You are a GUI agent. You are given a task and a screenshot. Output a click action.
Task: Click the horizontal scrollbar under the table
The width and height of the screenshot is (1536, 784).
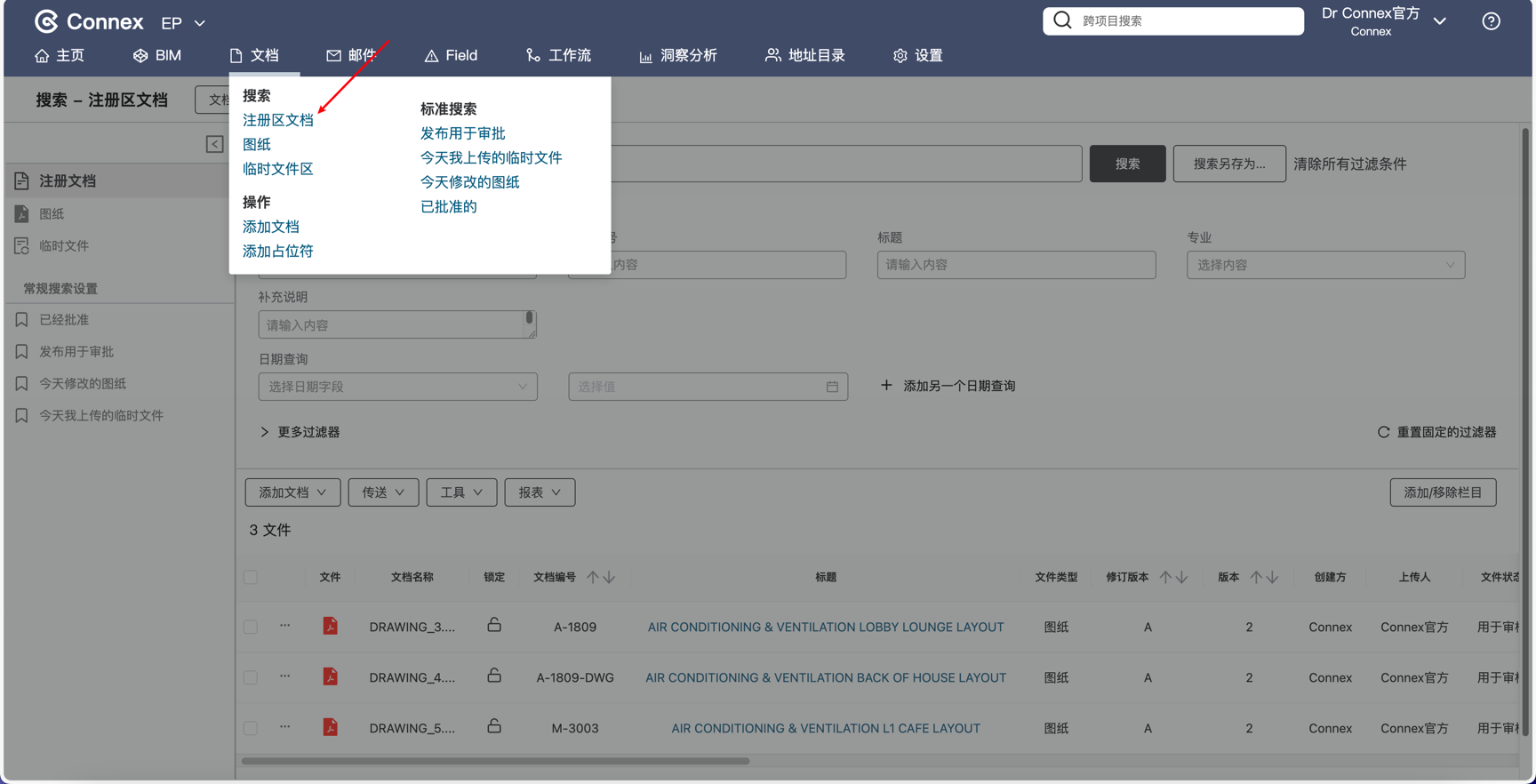495,761
